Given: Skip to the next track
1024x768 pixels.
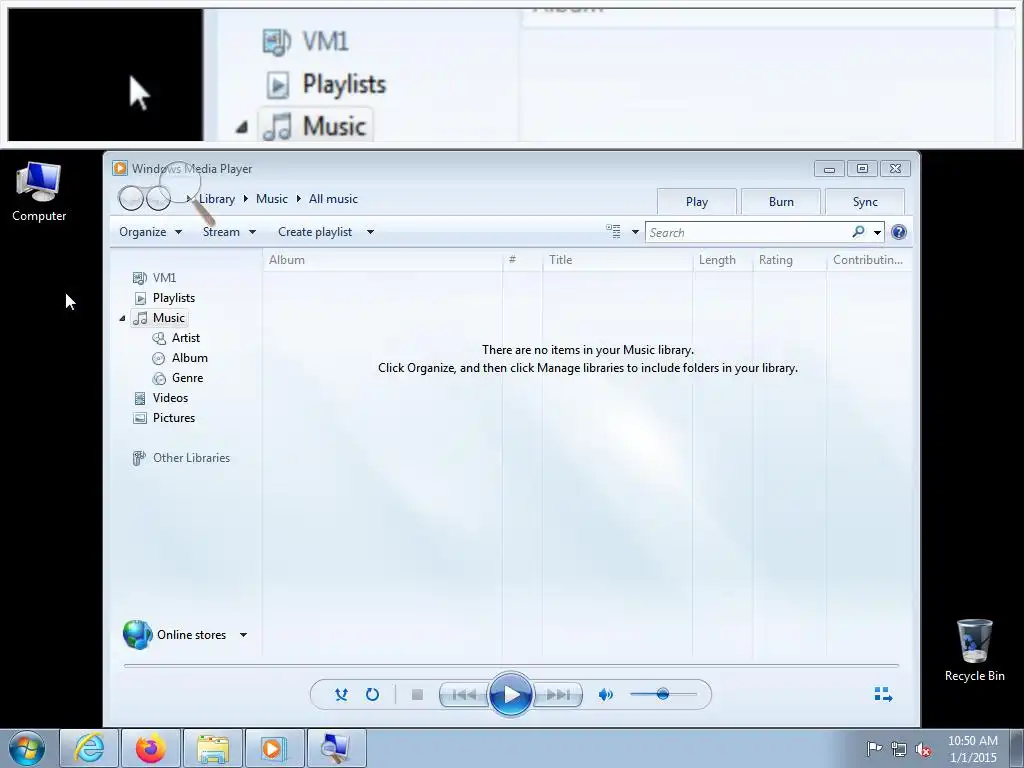Looking at the screenshot, I should tap(557, 694).
